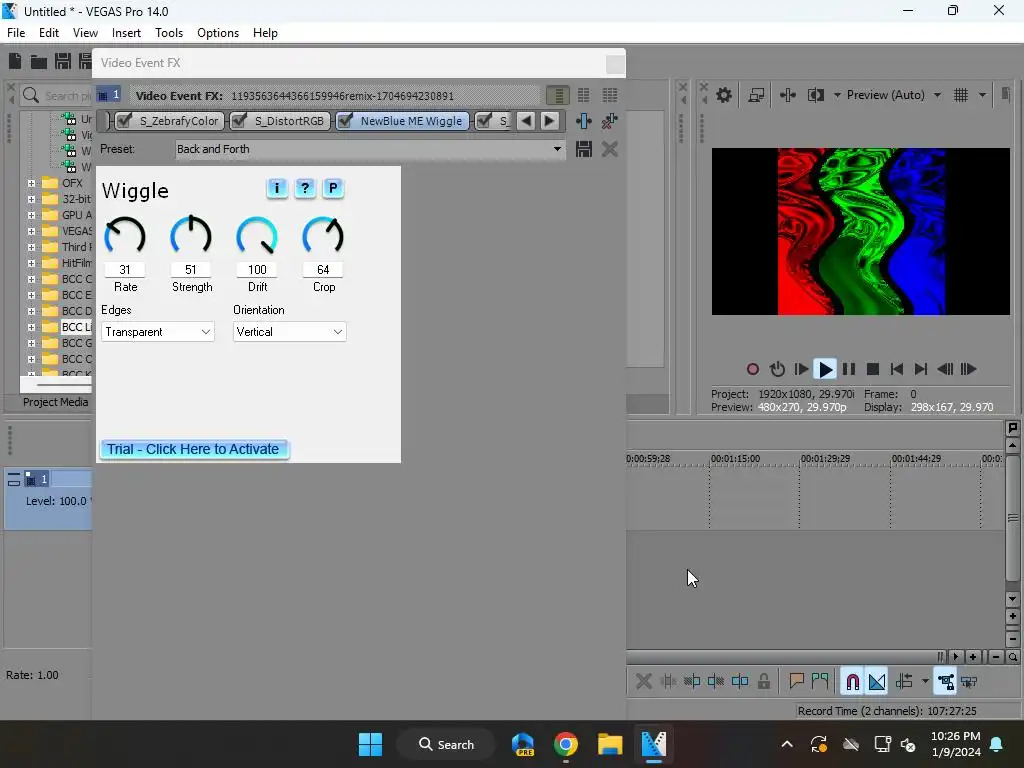Open preview Video Properties gear icon
This screenshot has width=1024, height=768.
(x=724, y=95)
